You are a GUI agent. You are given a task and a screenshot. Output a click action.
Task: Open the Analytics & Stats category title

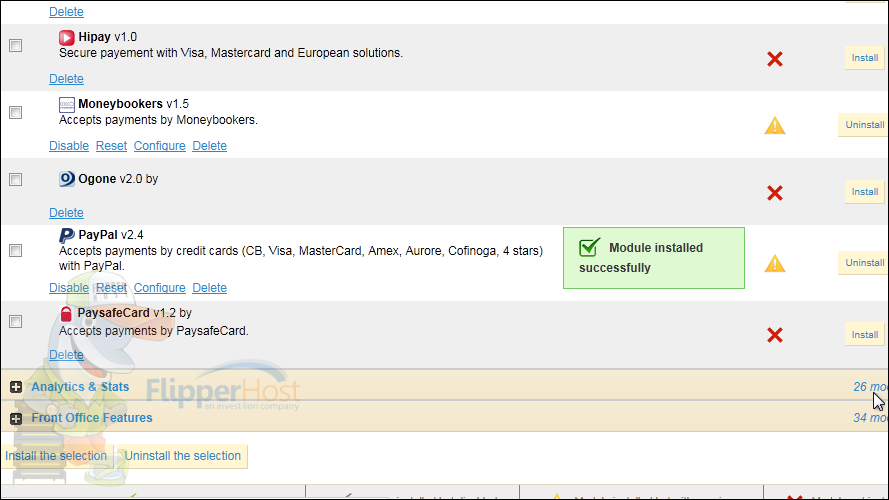[80, 387]
